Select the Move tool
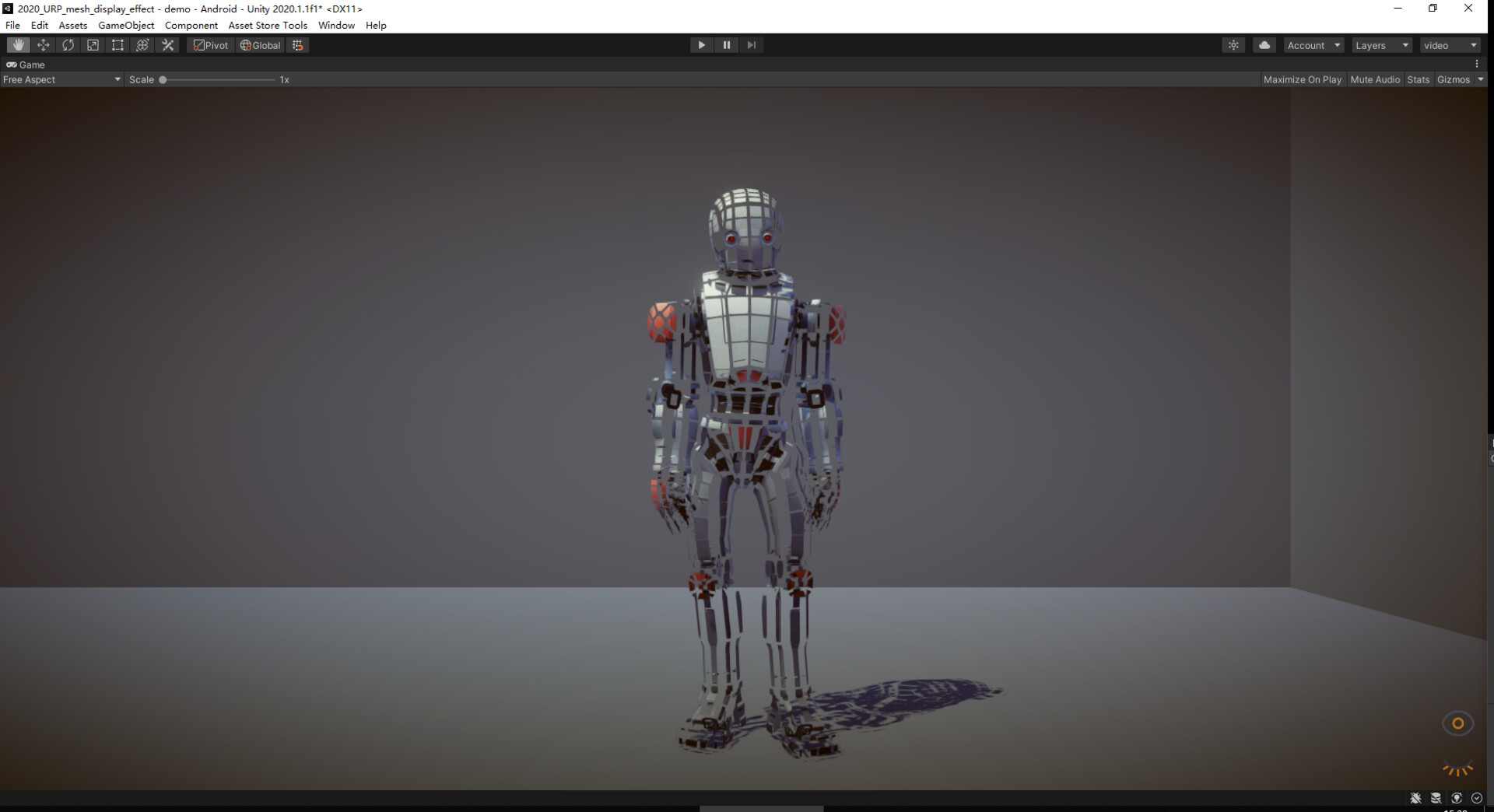Viewport: 1494px width, 812px height. pos(44,44)
